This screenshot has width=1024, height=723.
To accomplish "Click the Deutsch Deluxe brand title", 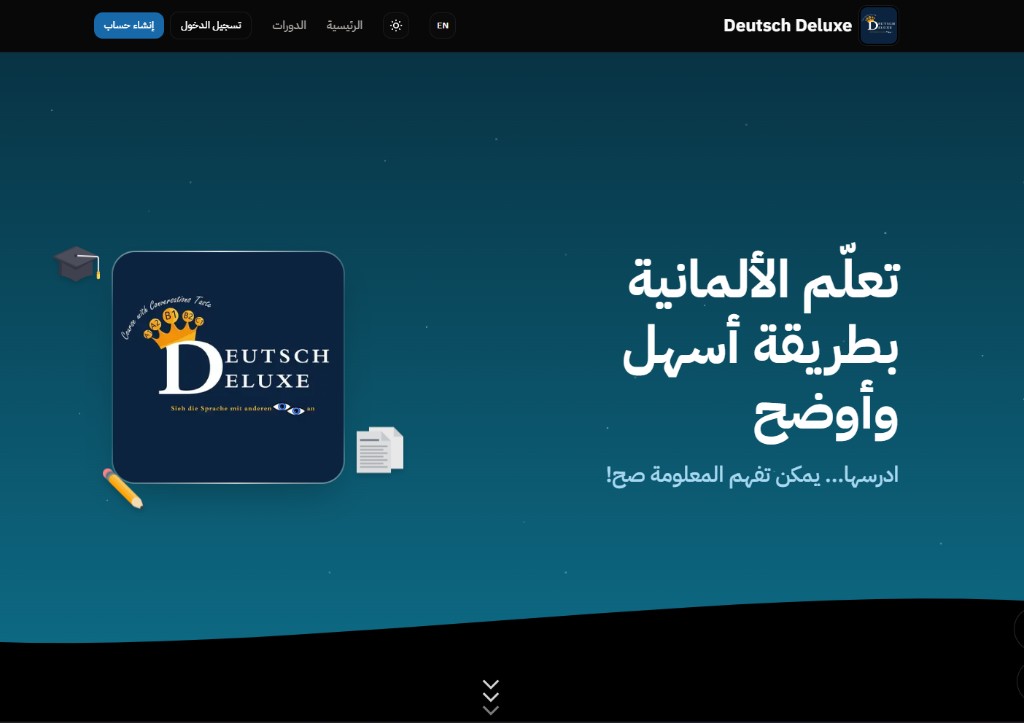I will point(788,25).
